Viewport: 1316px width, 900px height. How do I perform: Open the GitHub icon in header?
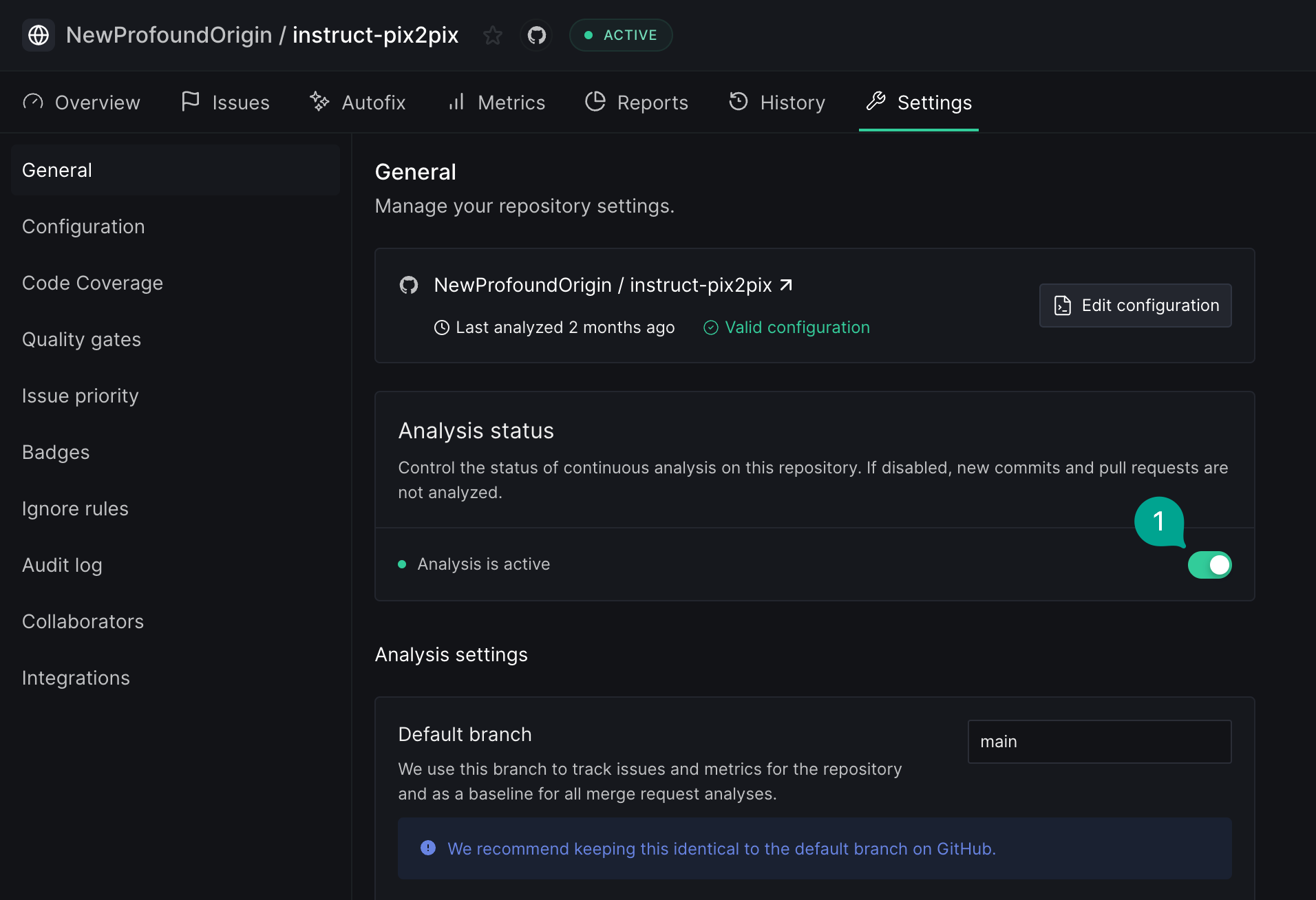coord(536,35)
